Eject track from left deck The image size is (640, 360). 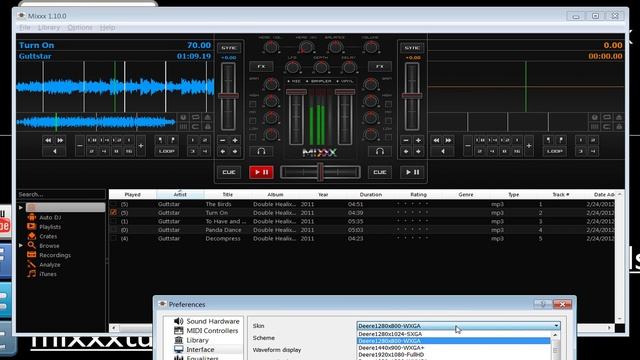[x=207, y=118]
